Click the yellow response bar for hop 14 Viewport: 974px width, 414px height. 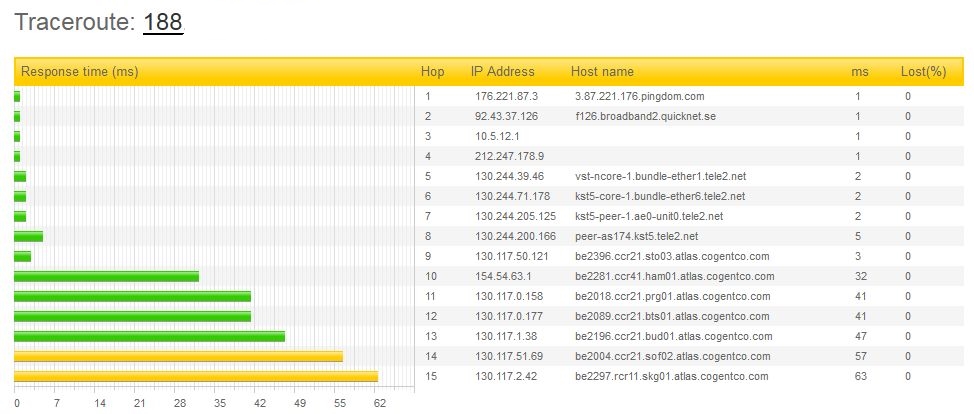(178, 356)
